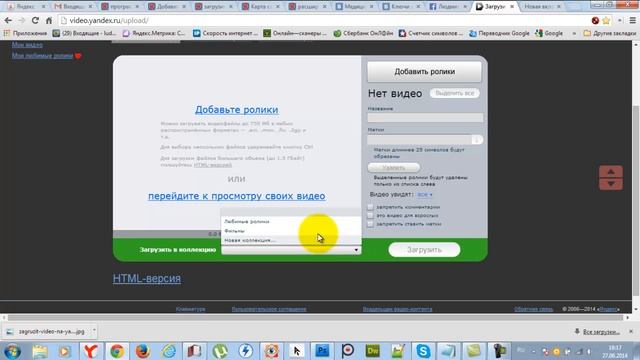Open 'Сбербанк ОнЛ@йн' bookmark
This screenshot has width=640, height=360.
pos(363,33)
